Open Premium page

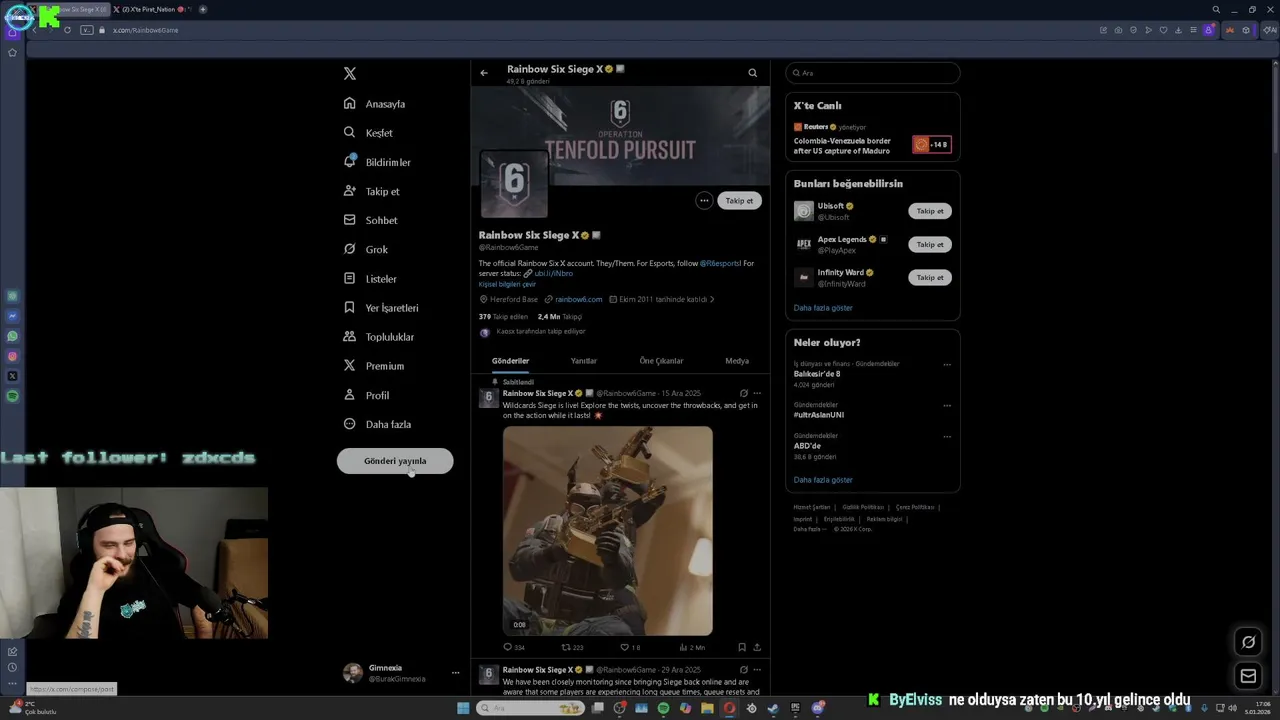pyautogui.click(x=374, y=366)
